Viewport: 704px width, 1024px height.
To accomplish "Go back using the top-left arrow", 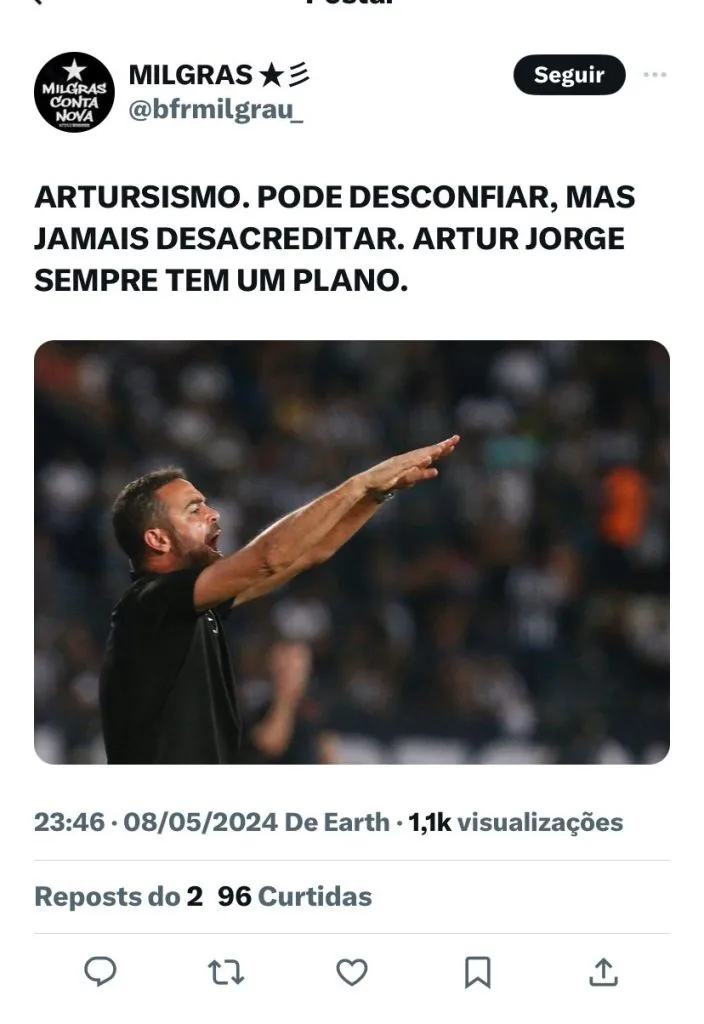I will click(x=38, y=2).
